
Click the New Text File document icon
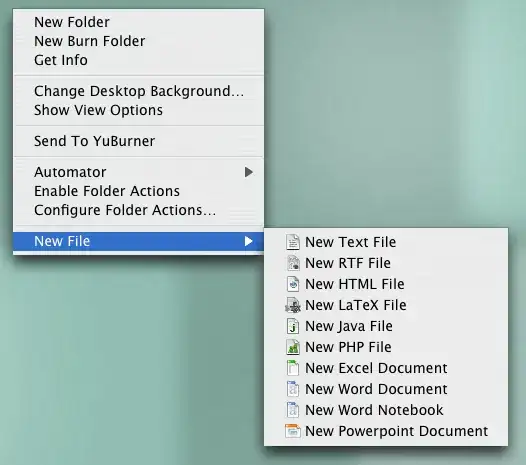(x=293, y=242)
